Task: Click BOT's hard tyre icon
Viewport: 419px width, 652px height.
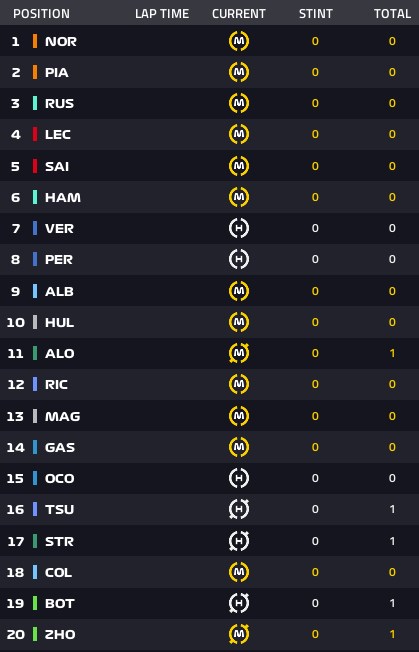Action: coord(239,603)
